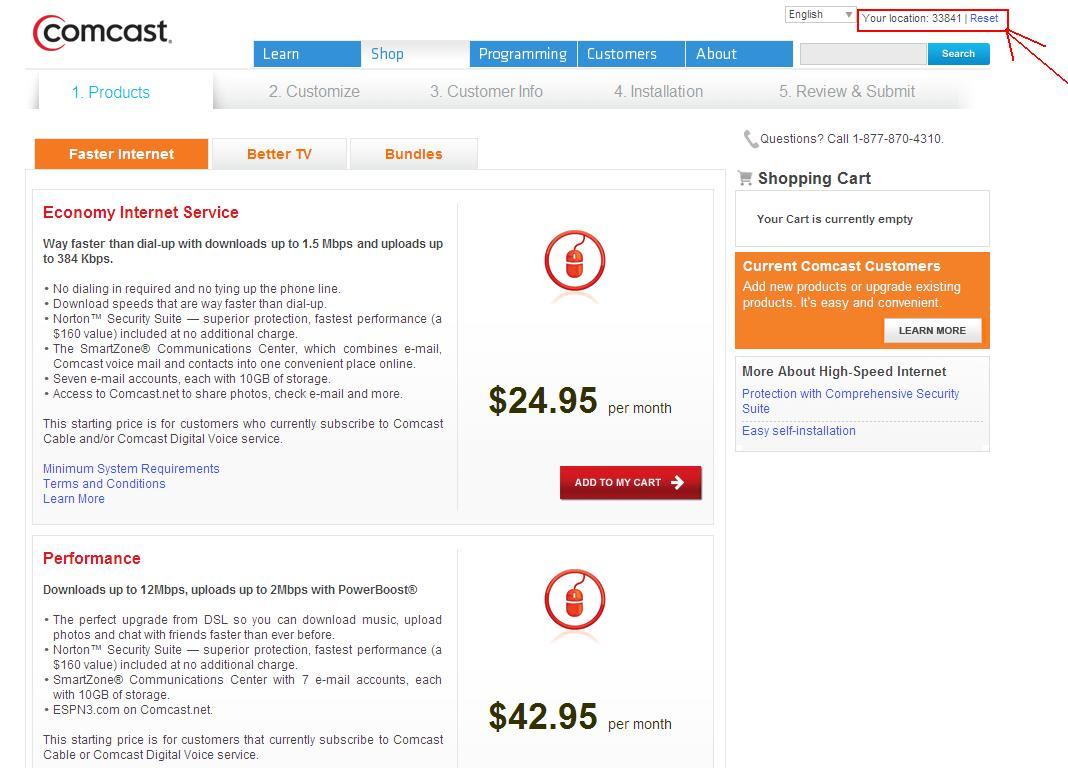This screenshot has height=768, width=1068.
Task: Open the Learn menu
Action: point(307,54)
